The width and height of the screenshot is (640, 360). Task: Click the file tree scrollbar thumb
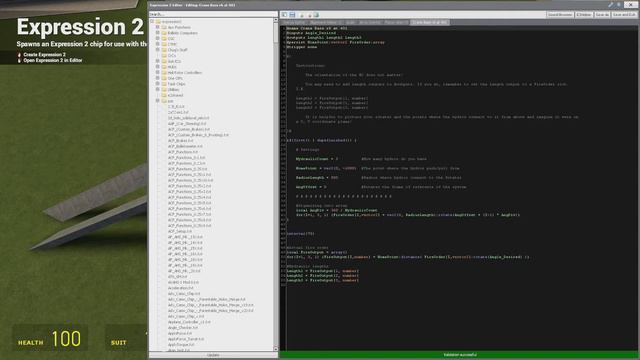[x=276, y=33]
